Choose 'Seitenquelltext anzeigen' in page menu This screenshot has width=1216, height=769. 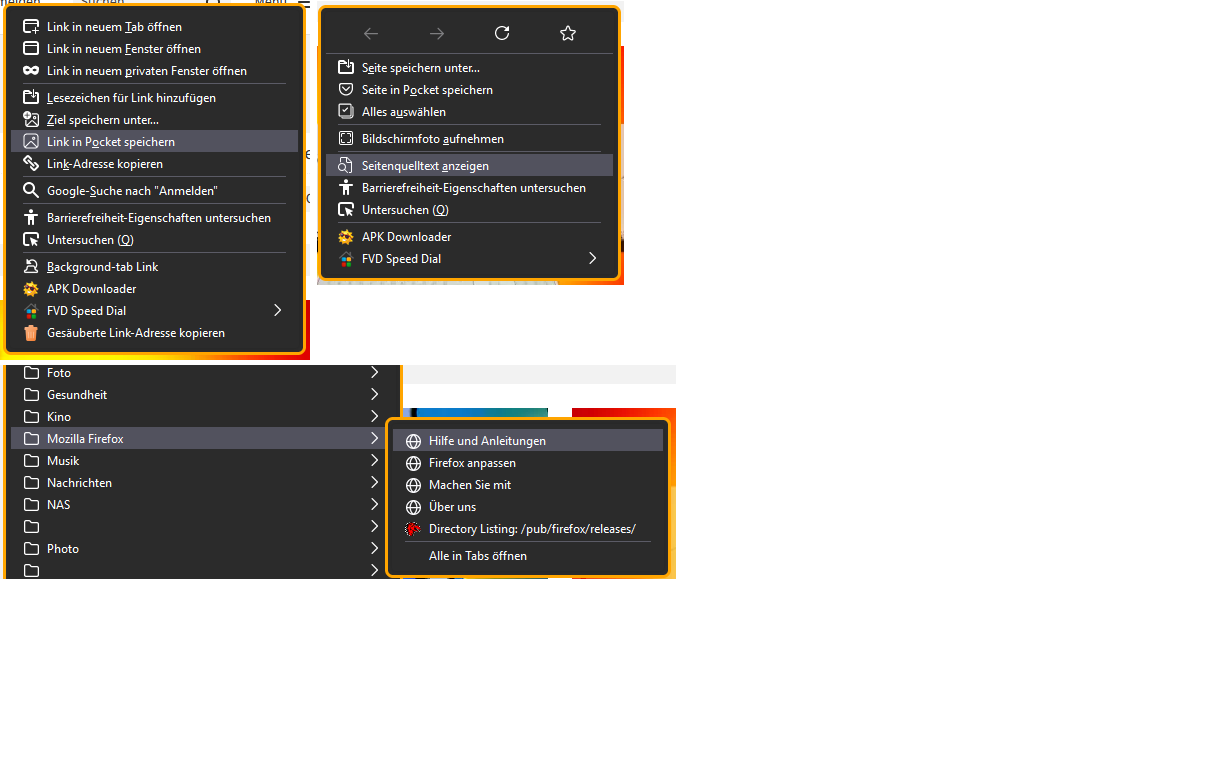pos(469,165)
